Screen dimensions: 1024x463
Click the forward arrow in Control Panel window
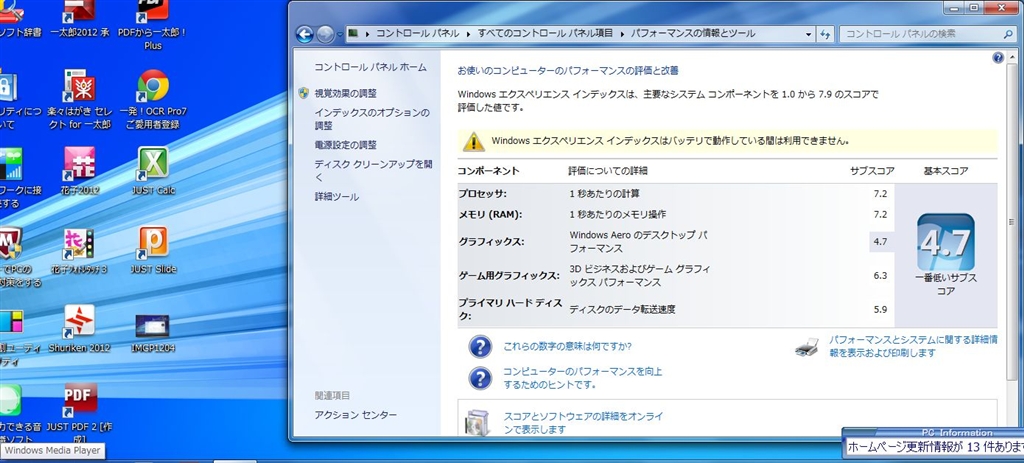click(x=325, y=34)
